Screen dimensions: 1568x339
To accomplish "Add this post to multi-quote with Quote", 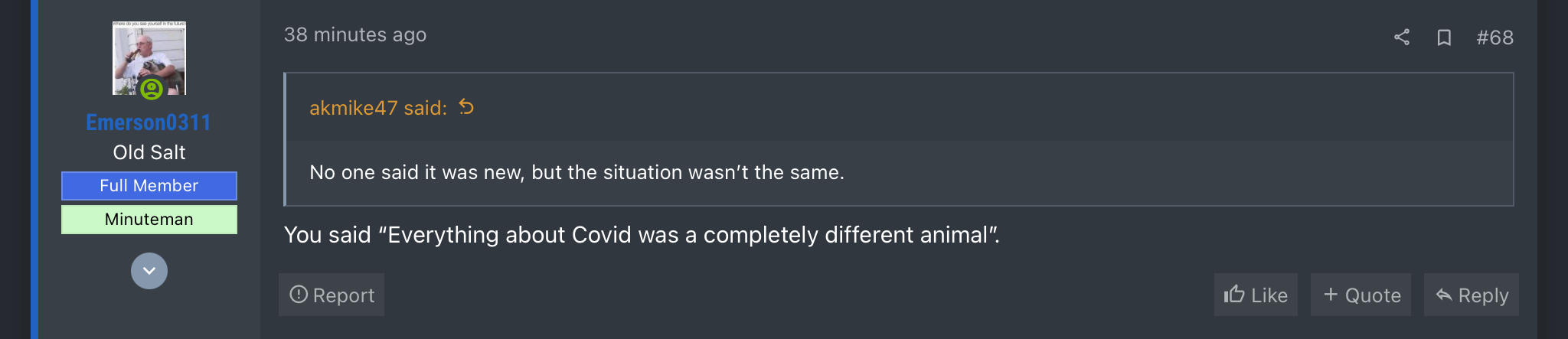I will pos(1361,295).
